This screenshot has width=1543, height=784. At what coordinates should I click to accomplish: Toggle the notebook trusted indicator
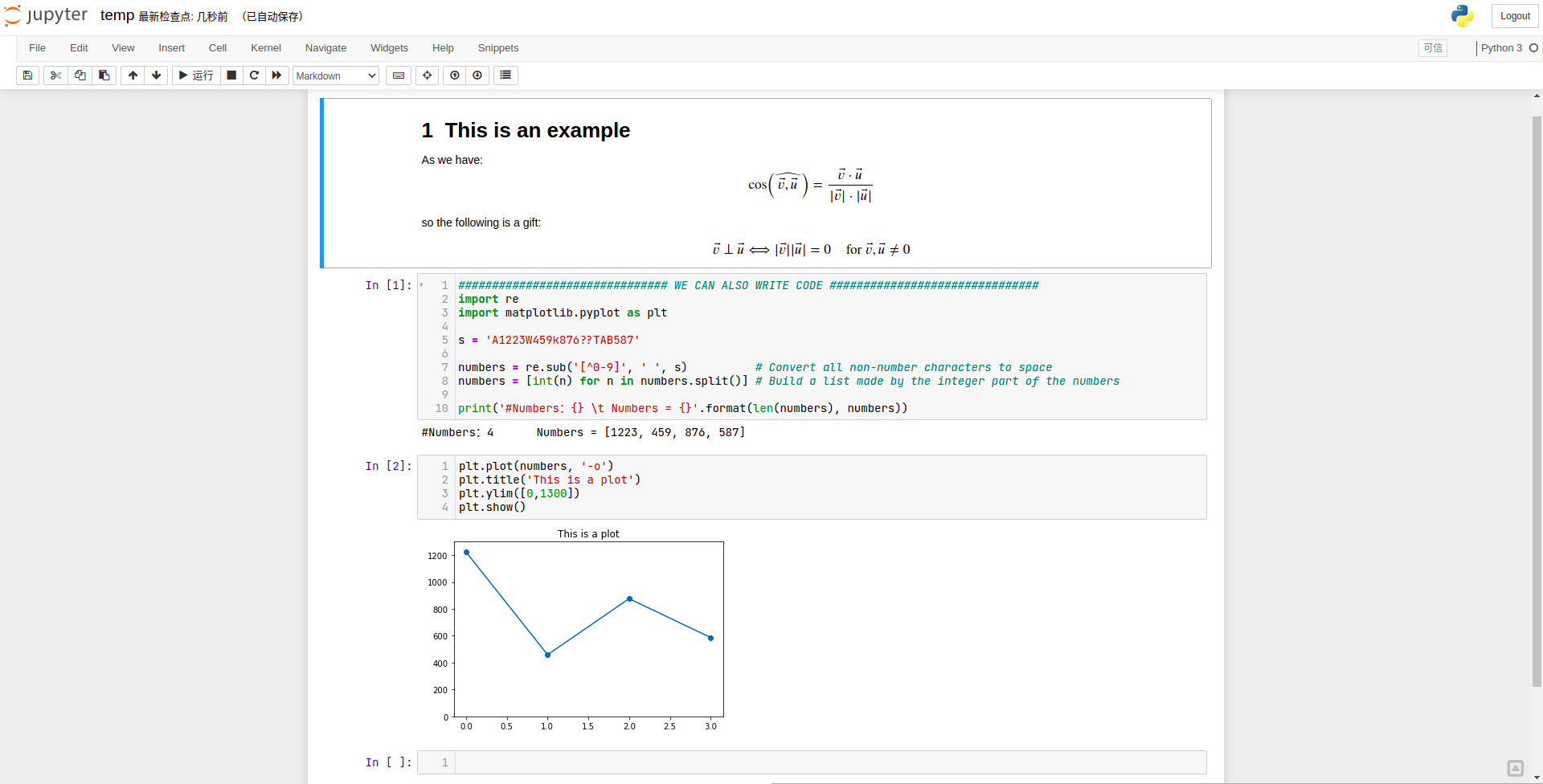point(1432,48)
